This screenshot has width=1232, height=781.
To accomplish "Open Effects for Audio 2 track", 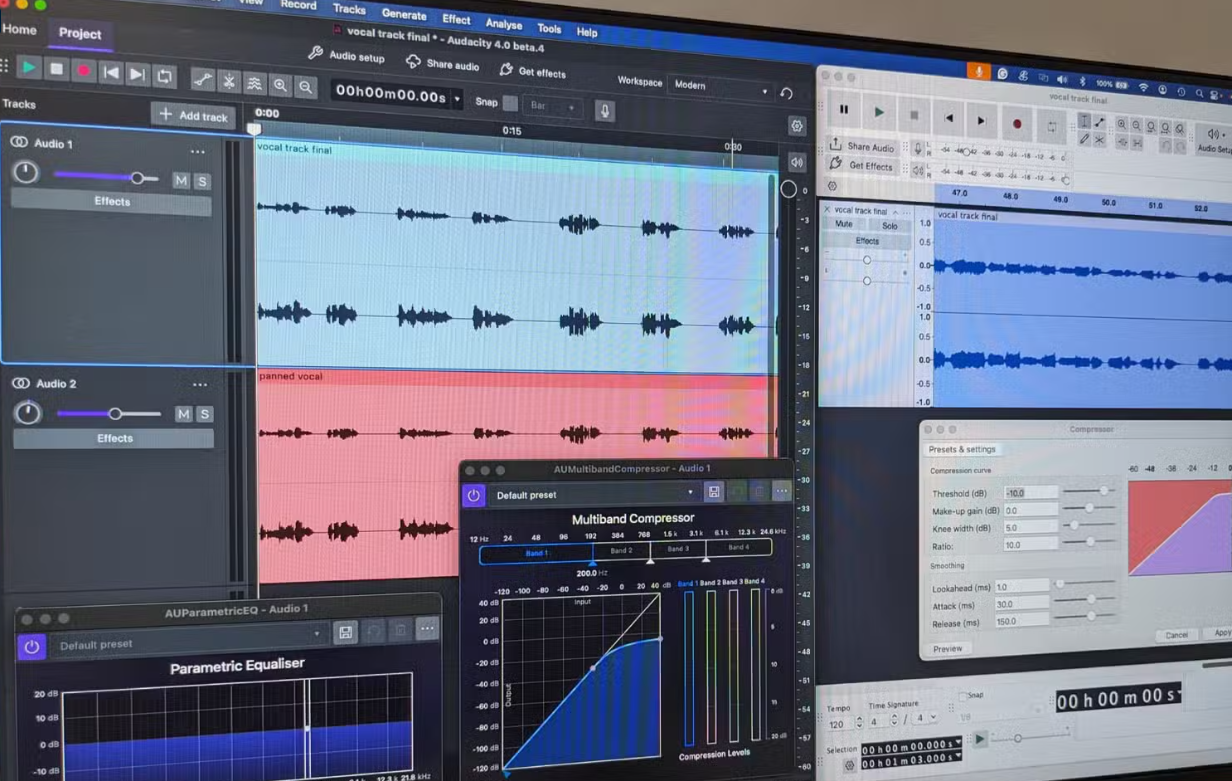I will pos(114,438).
